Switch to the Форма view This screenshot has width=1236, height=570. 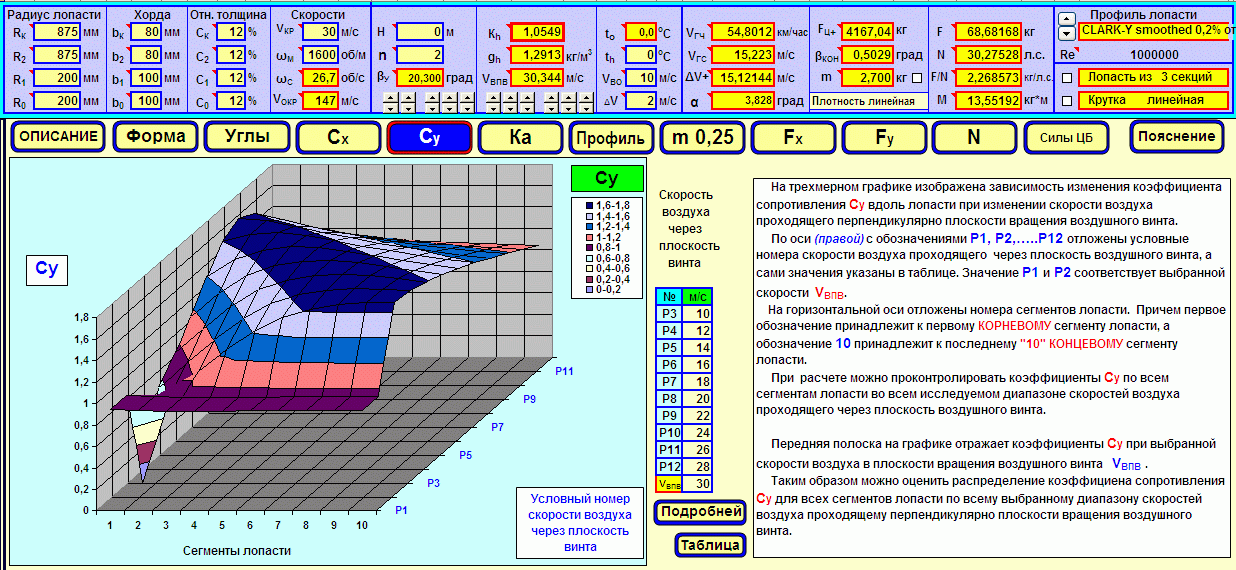[x=157, y=137]
